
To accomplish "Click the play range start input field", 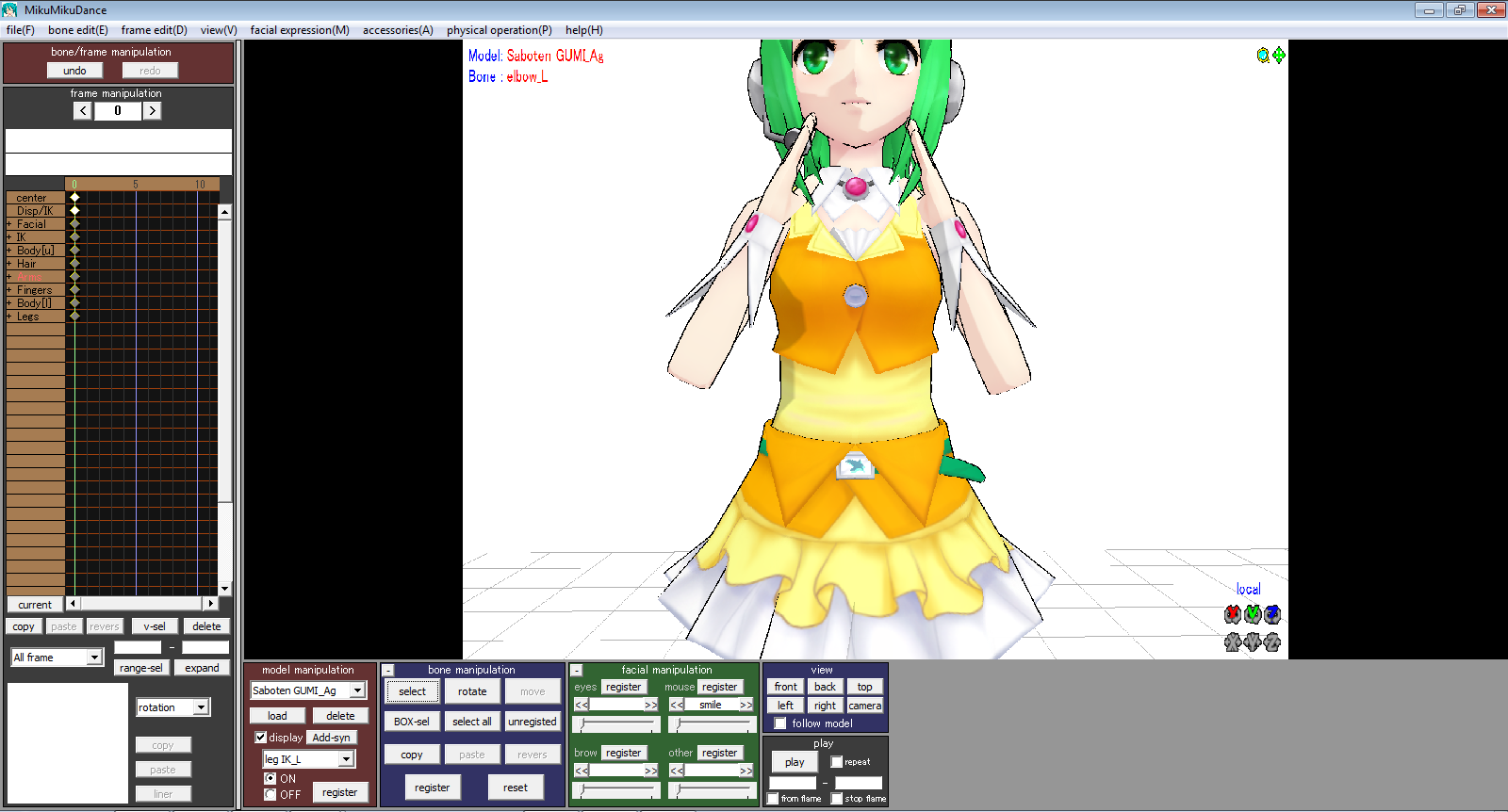I will (x=793, y=783).
